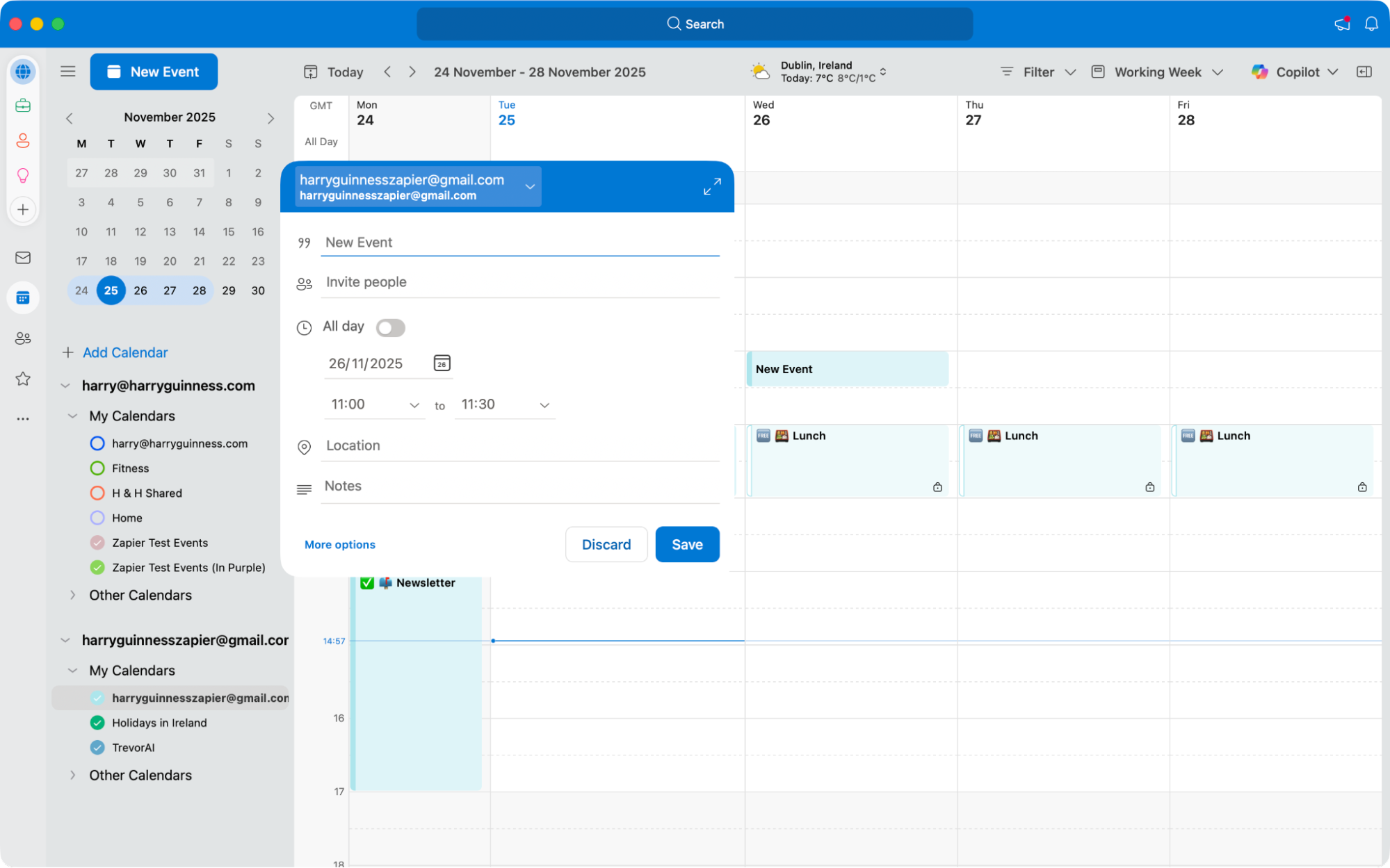The height and width of the screenshot is (868, 1390).
Task: Collapse the harry@harryguinness.com account section
Action: pos(66,386)
